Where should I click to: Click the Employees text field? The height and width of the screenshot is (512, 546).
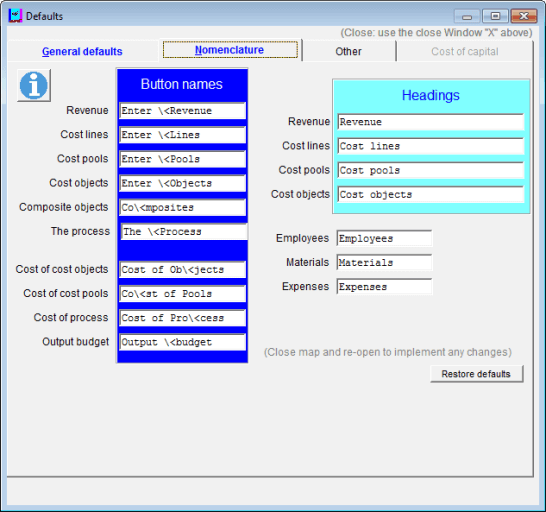pyautogui.click(x=384, y=238)
